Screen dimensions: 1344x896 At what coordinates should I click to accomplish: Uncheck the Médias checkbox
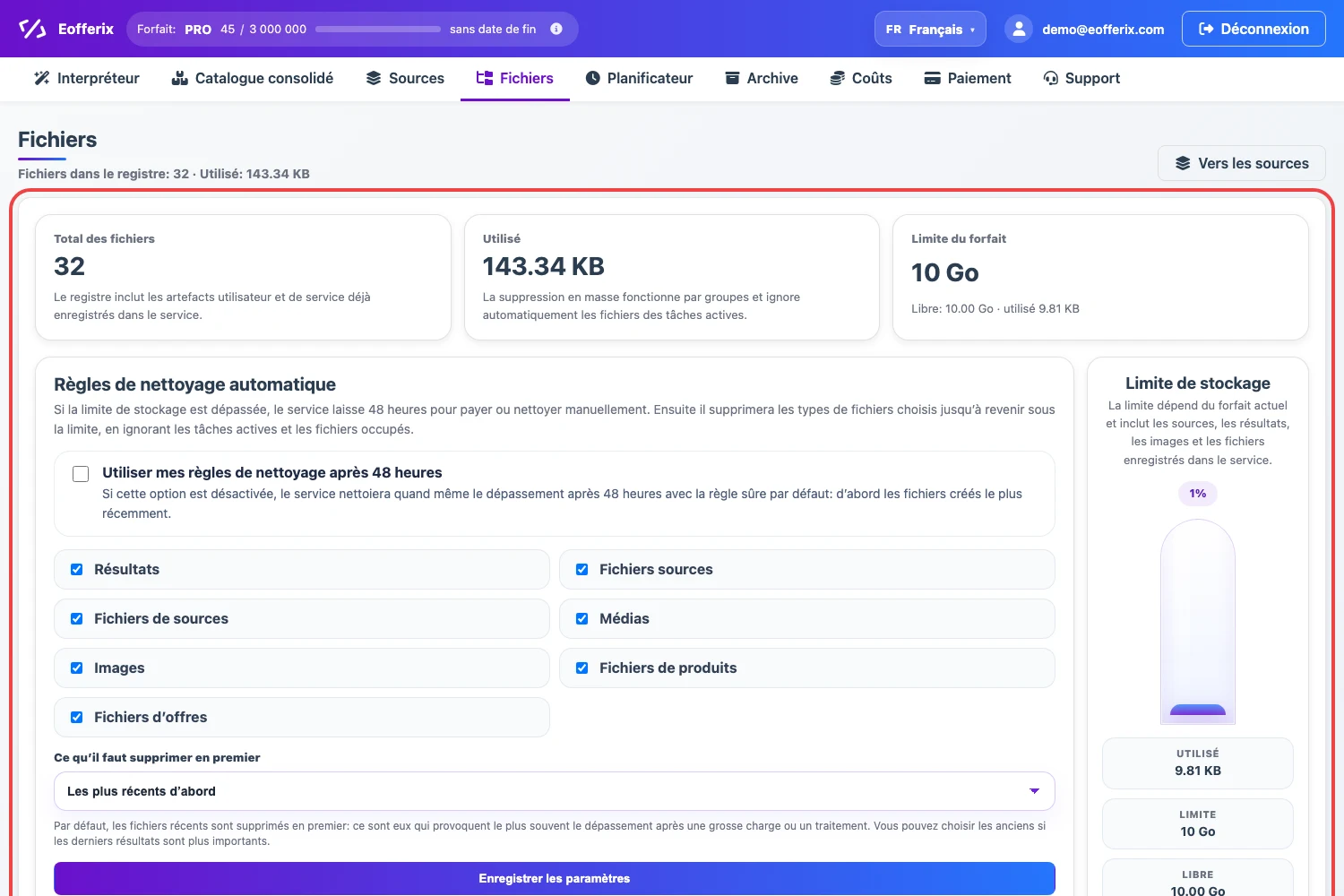[582, 619]
